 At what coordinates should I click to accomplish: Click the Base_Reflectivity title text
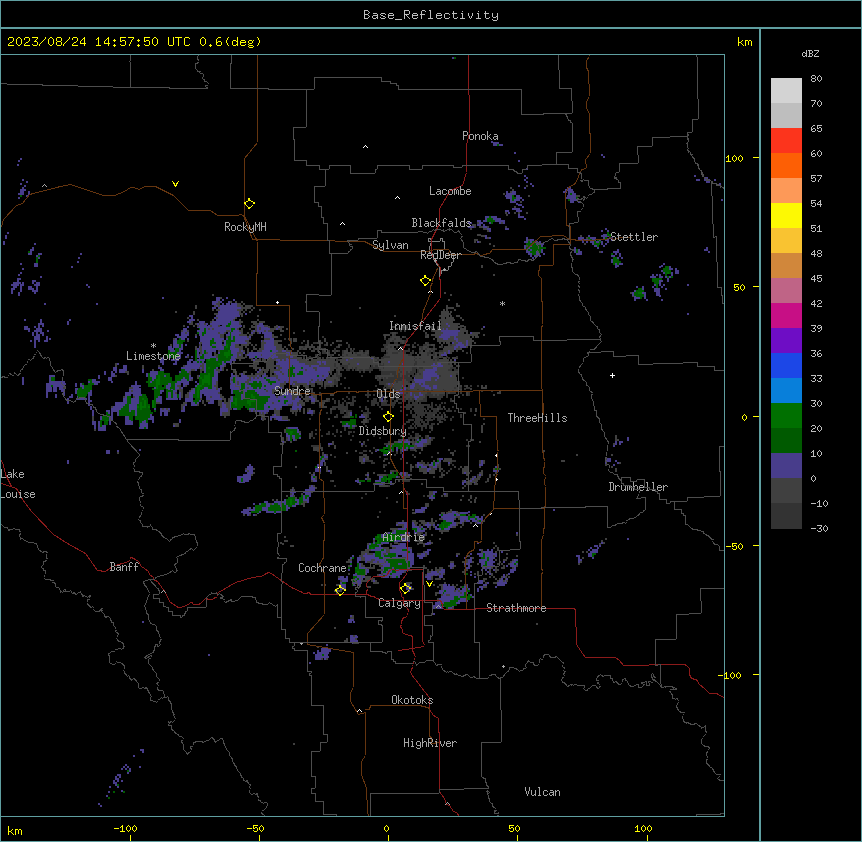(431, 15)
